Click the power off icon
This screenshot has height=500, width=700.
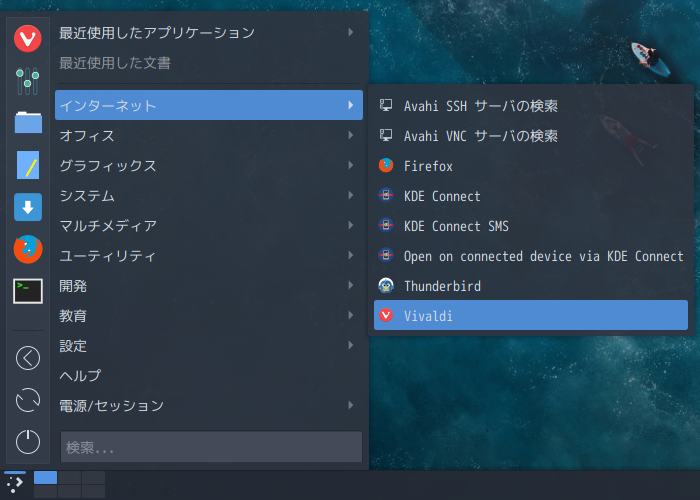[x=28, y=442]
